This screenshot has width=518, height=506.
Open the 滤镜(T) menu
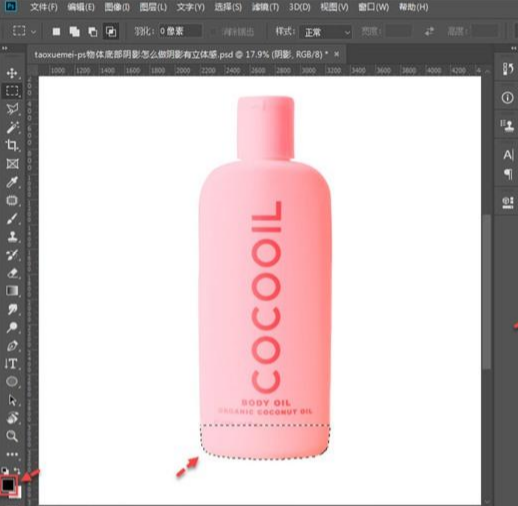[x=265, y=7]
